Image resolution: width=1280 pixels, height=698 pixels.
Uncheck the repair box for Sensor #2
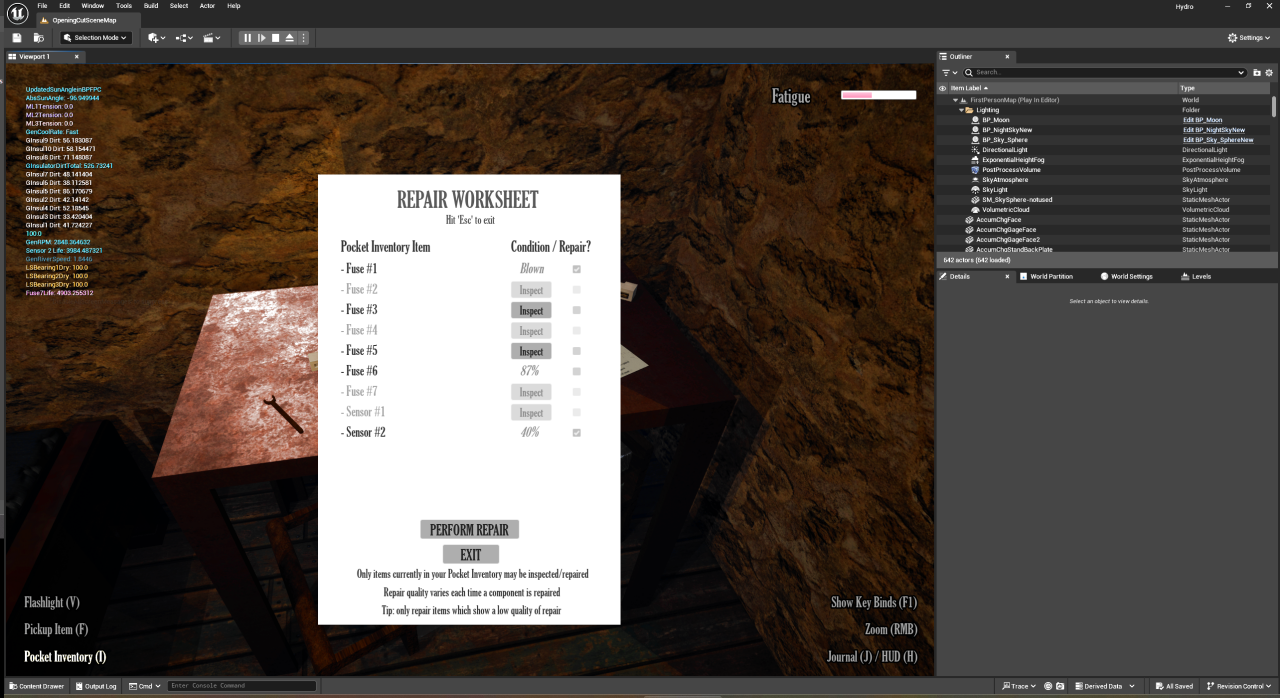click(x=576, y=432)
